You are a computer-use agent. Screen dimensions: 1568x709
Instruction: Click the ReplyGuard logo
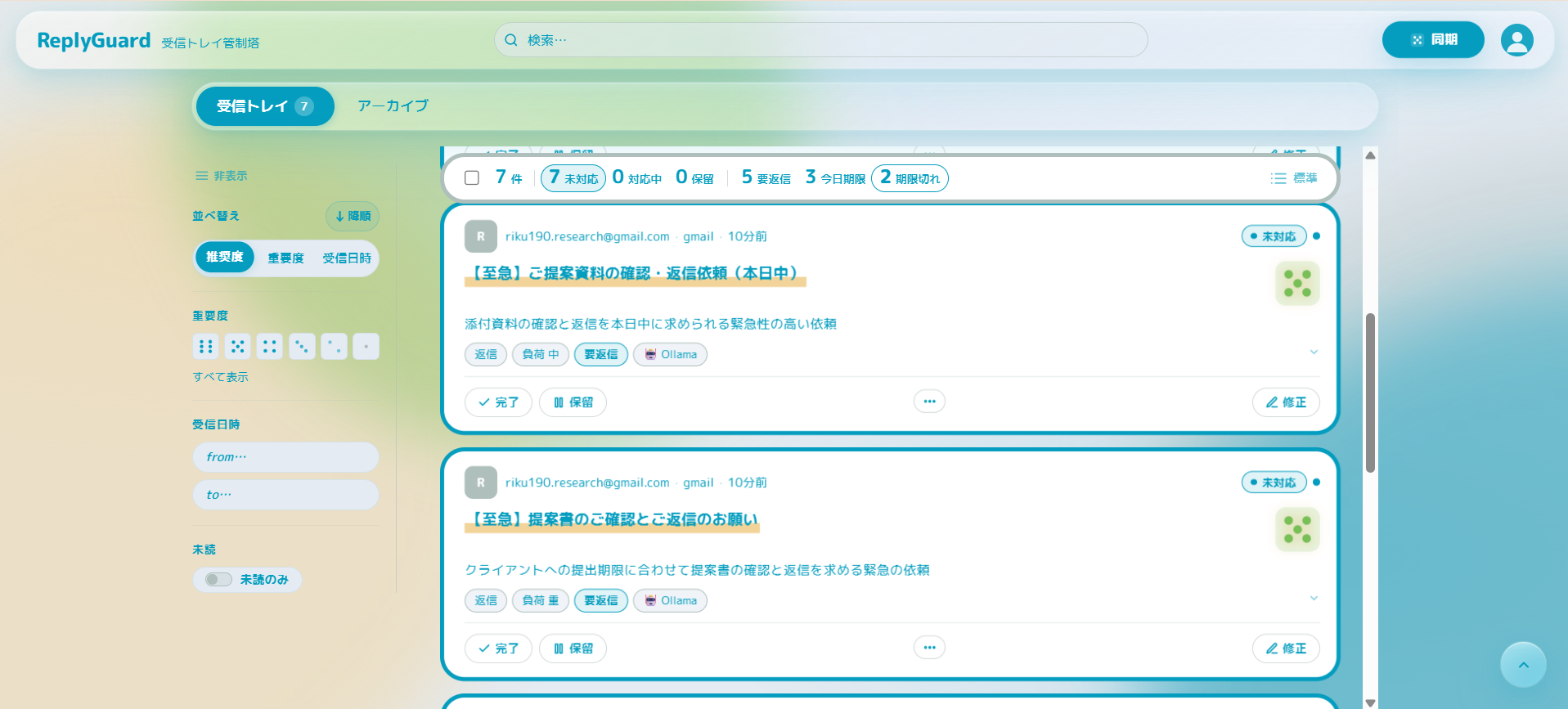tap(94, 40)
